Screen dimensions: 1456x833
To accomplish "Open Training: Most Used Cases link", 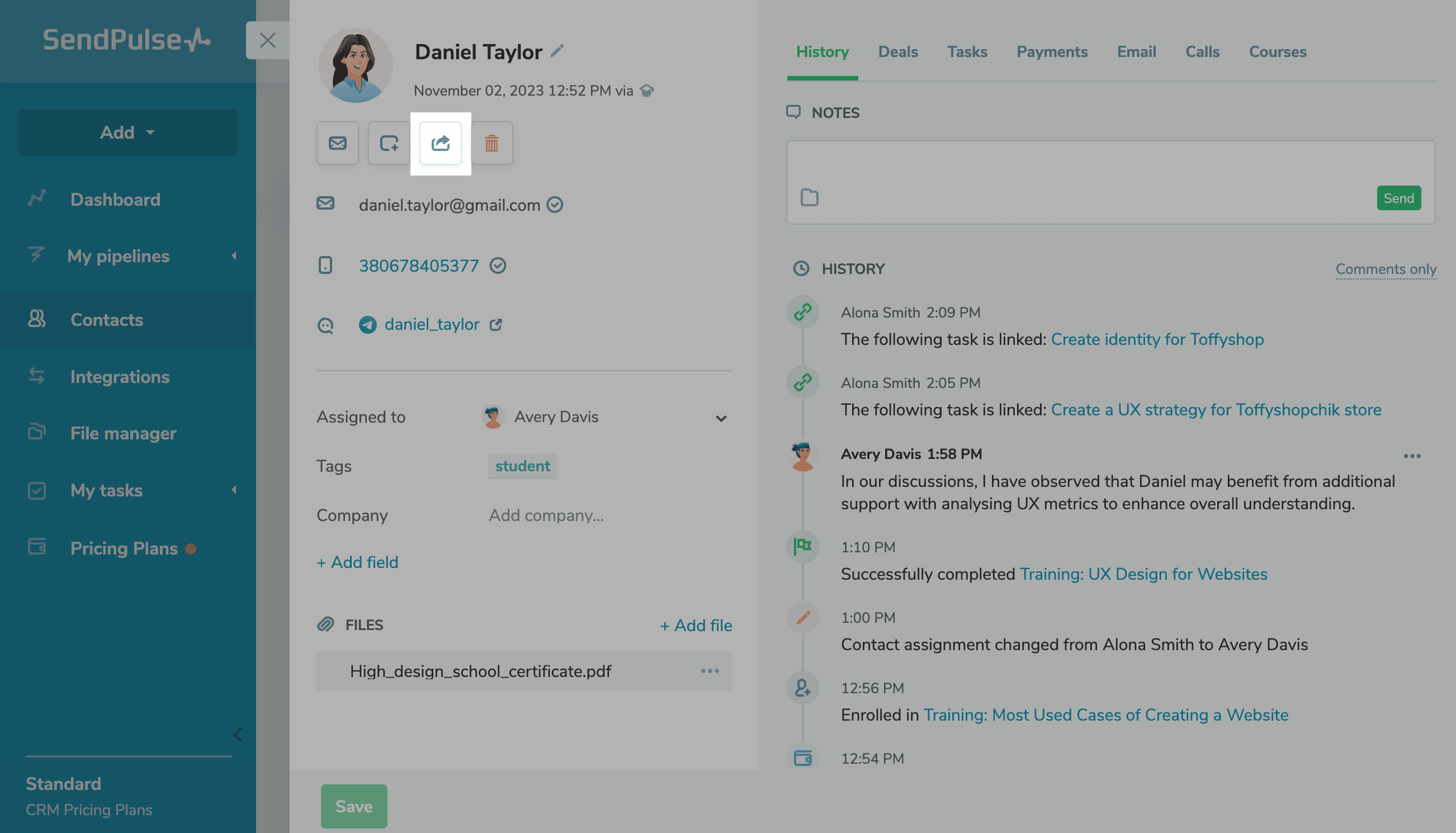I will click(1105, 715).
